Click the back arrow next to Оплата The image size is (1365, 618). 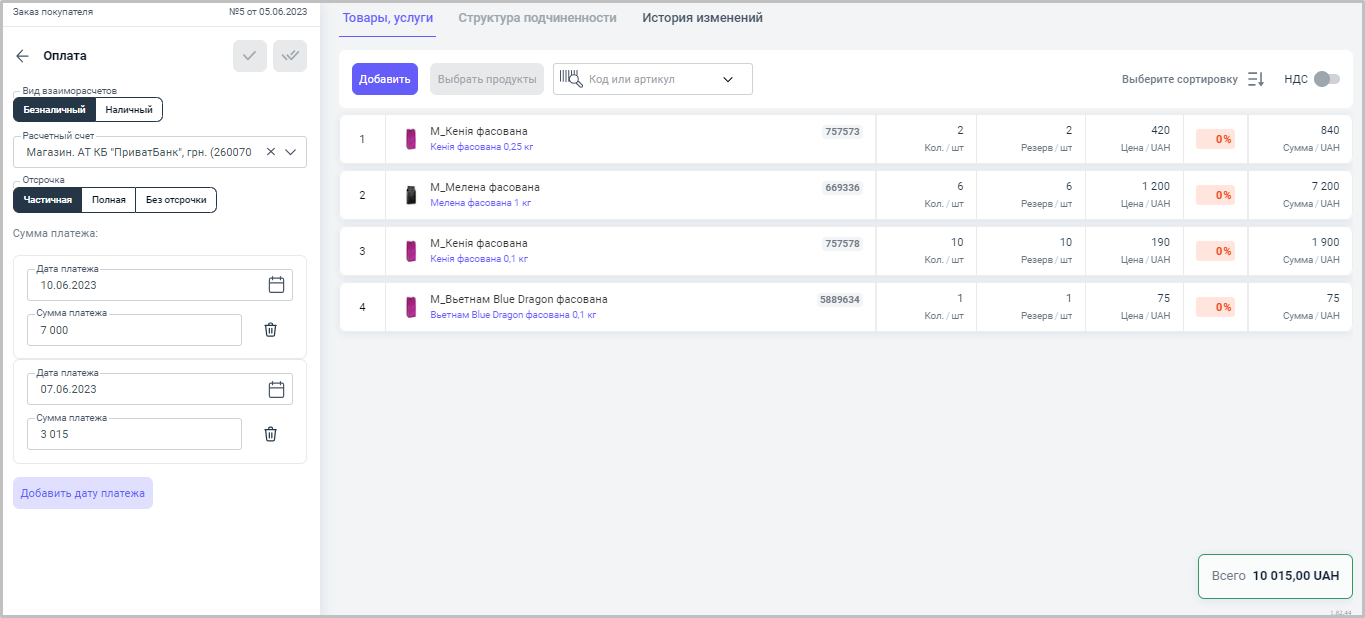point(23,56)
